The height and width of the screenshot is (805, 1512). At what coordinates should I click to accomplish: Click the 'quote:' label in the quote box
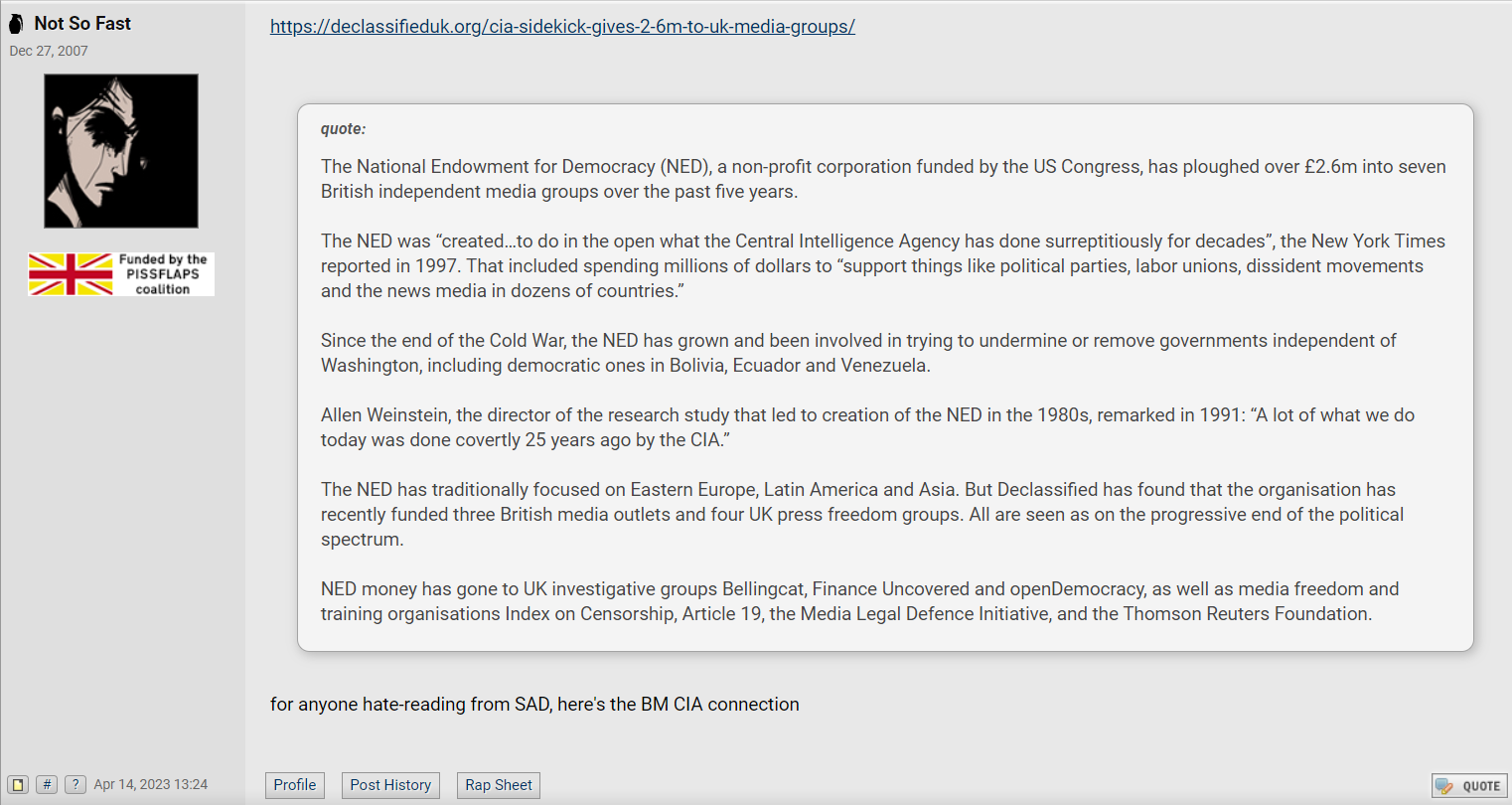[343, 129]
